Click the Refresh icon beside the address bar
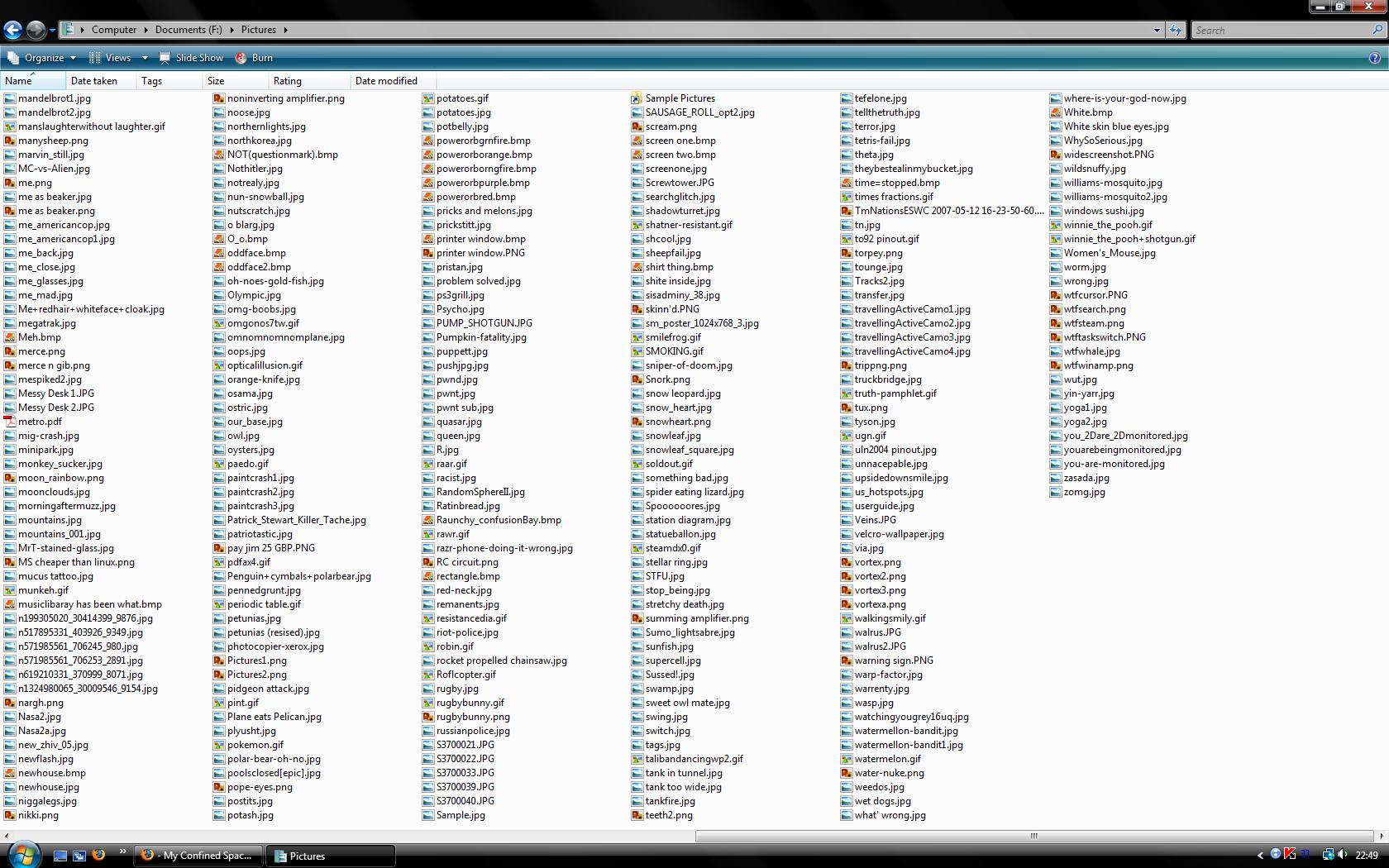The image size is (1389, 868). [x=1175, y=30]
